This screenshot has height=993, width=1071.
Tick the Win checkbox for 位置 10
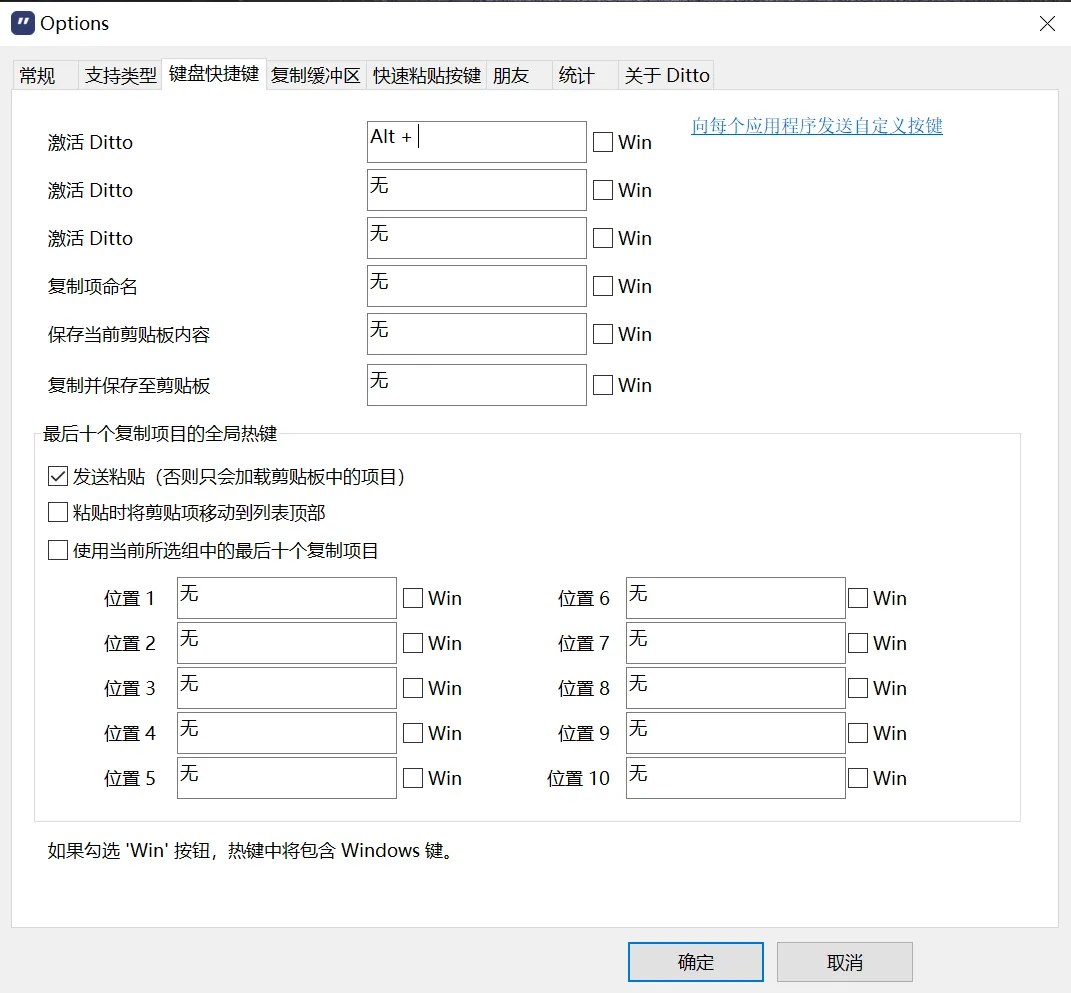click(858, 778)
